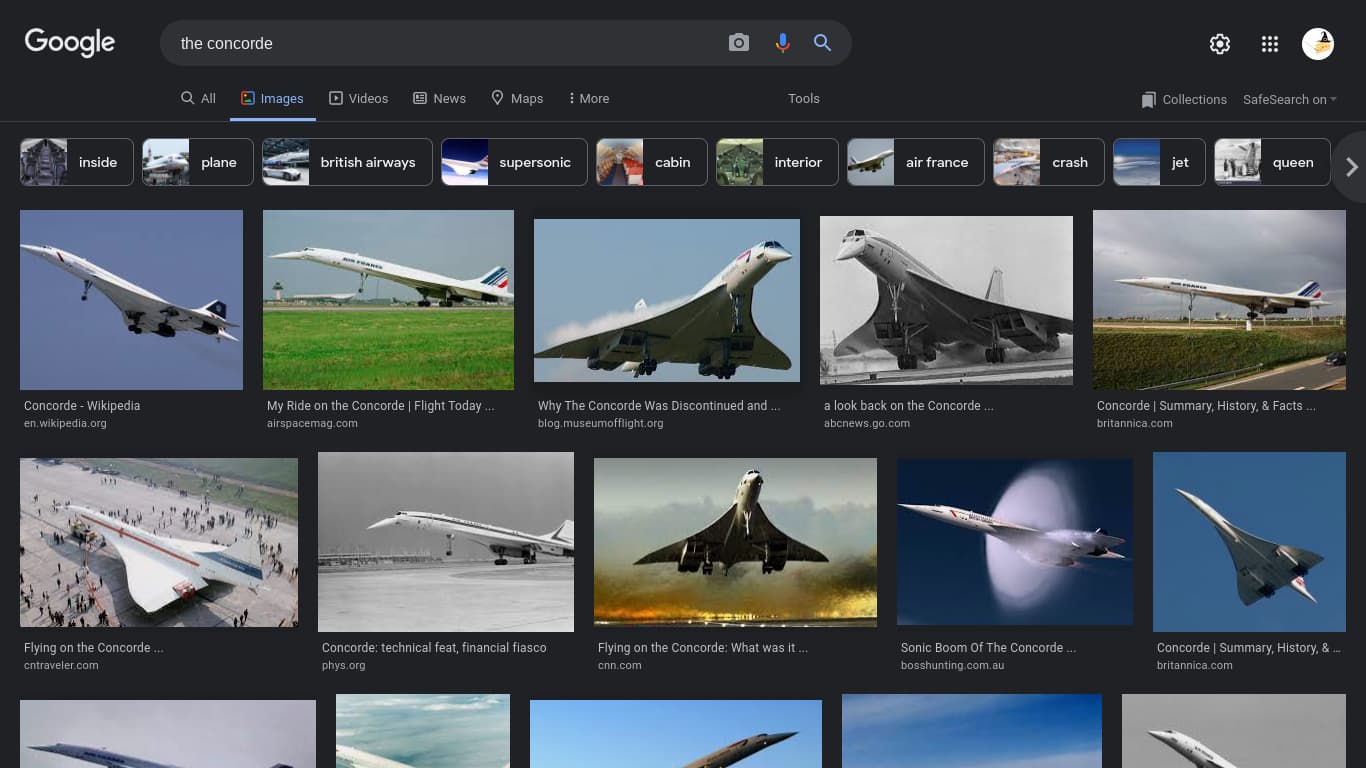This screenshot has height=768, width=1366.
Task: Filter by the "queen" chip
Action: tap(1272, 162)
